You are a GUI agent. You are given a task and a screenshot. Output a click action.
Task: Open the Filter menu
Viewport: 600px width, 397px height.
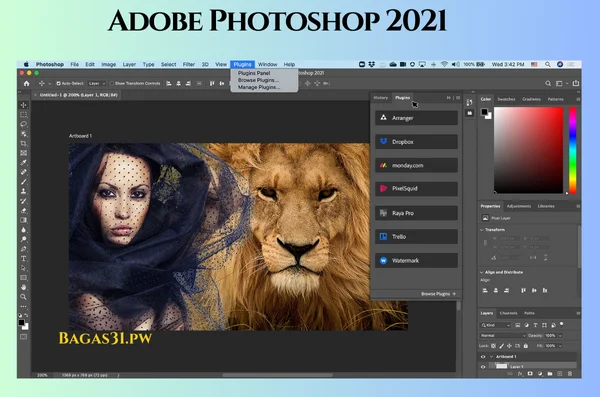(189, 64)
